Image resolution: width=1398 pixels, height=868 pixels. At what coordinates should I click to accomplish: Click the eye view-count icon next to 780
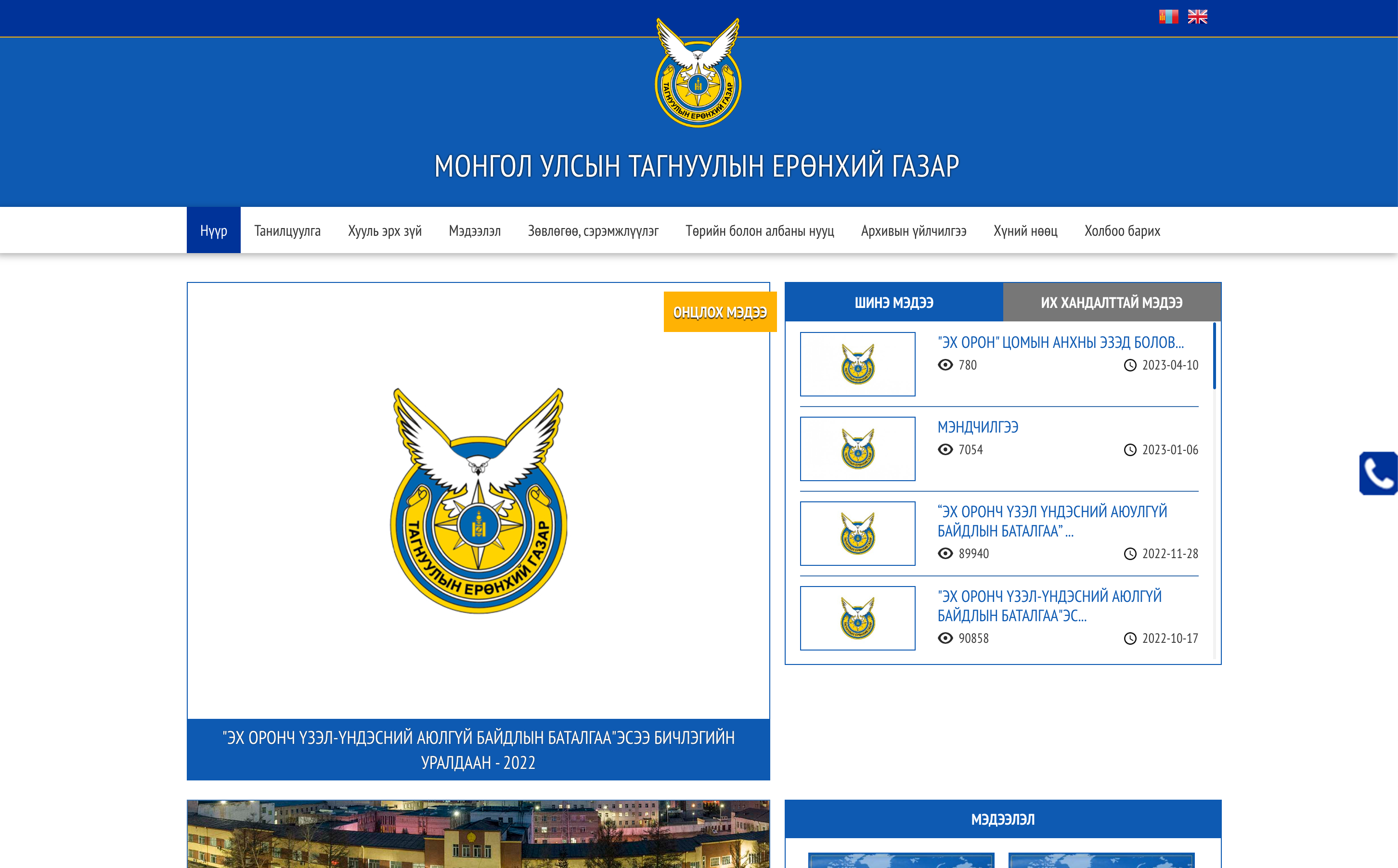946,365
